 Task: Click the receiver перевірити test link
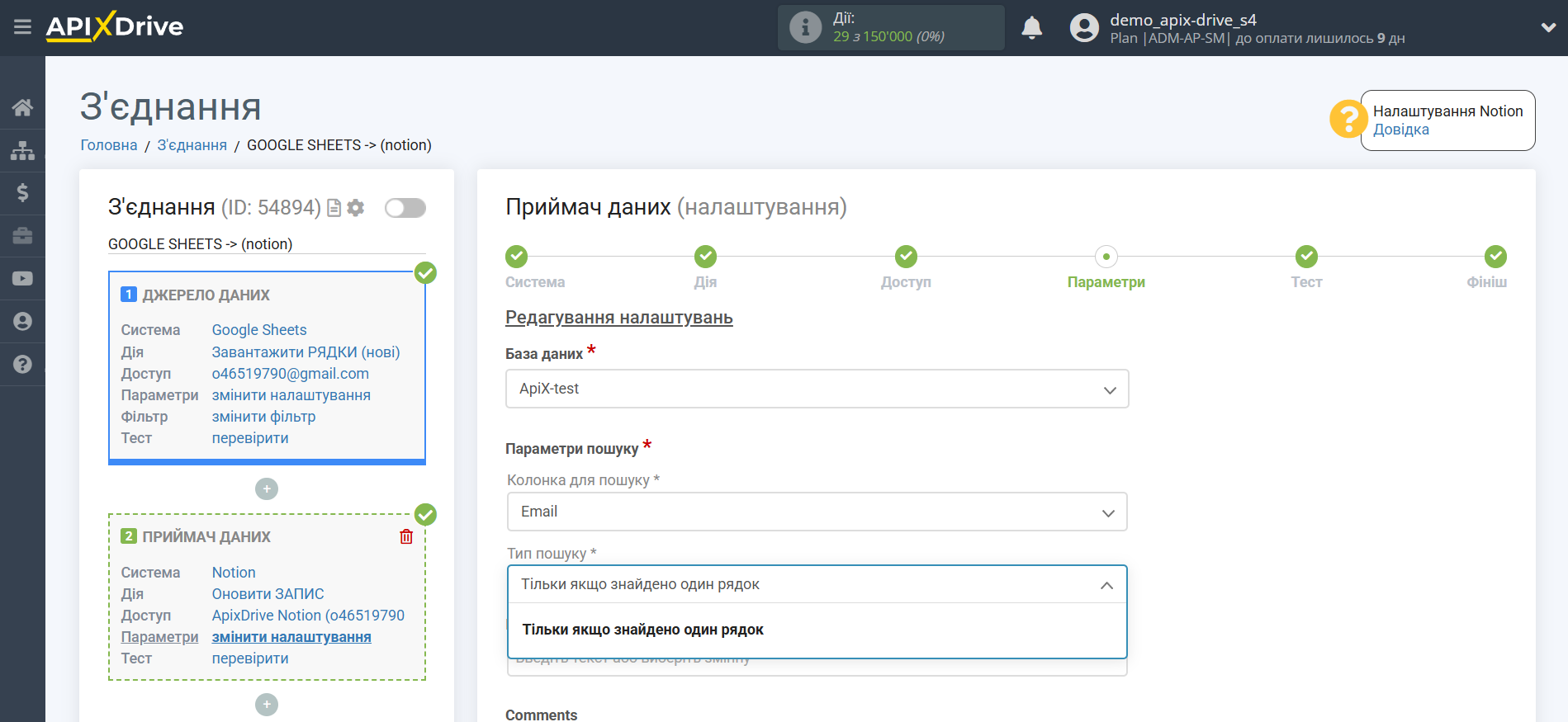tap(250, 658)
